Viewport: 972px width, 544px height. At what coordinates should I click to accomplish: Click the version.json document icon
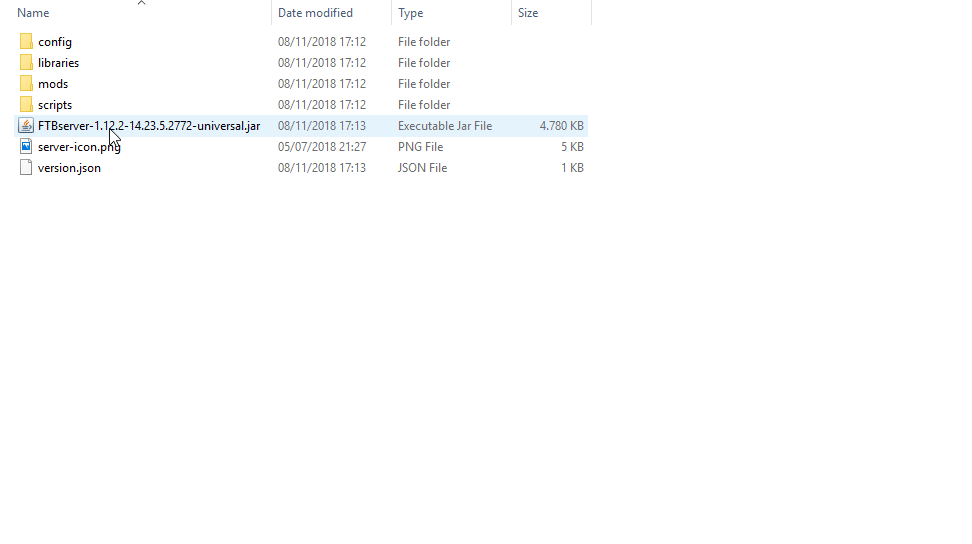(x=26, y=168)
